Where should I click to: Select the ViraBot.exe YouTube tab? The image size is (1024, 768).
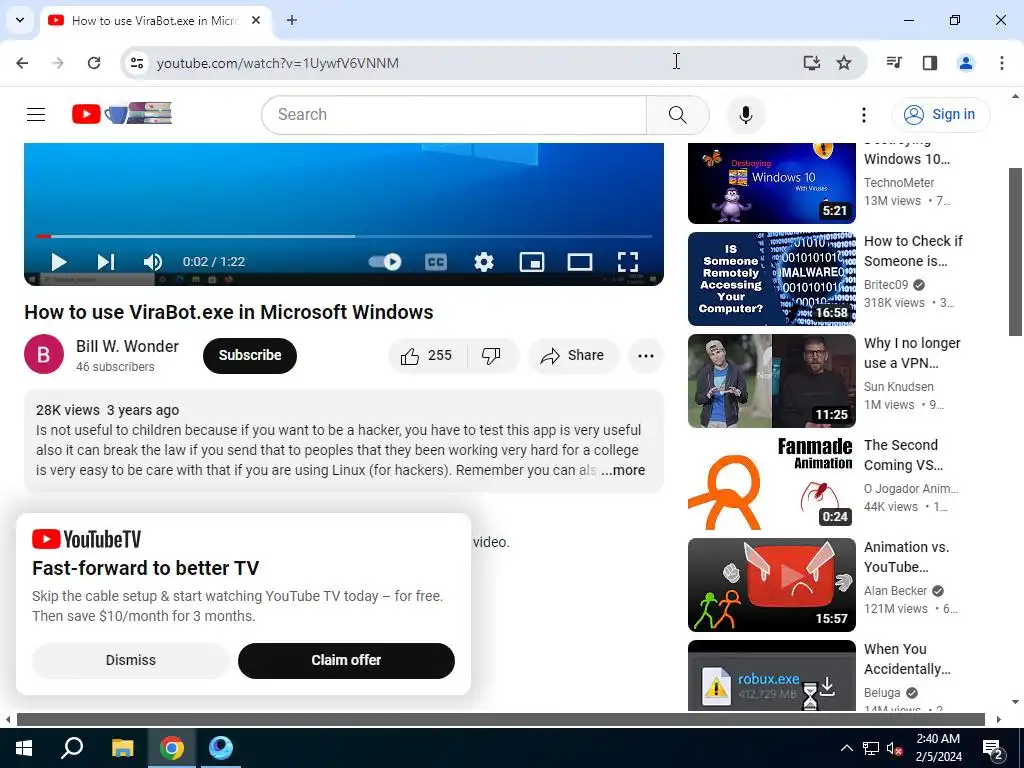[155, 21]
